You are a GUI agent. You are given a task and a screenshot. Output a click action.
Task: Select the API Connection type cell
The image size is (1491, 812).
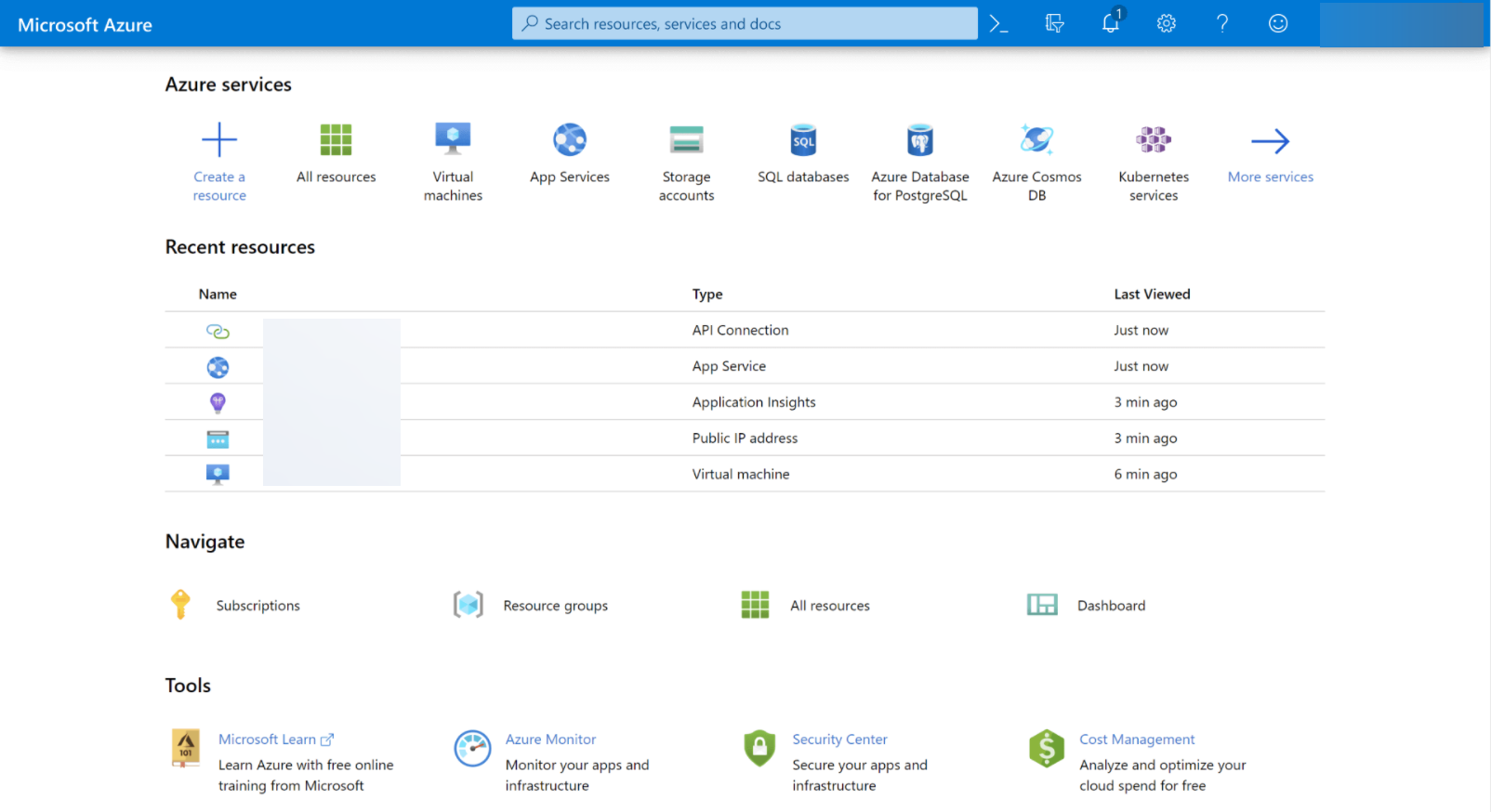(740, 330)
